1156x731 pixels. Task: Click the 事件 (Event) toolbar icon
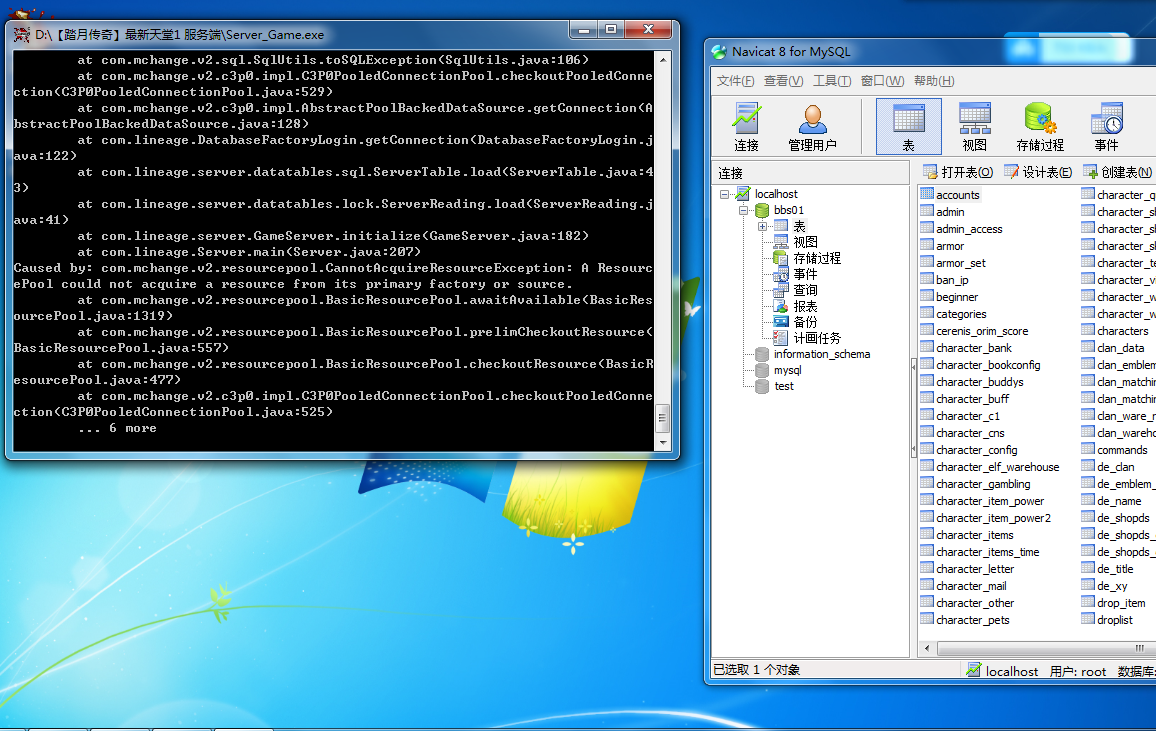tap(1106, 127)
